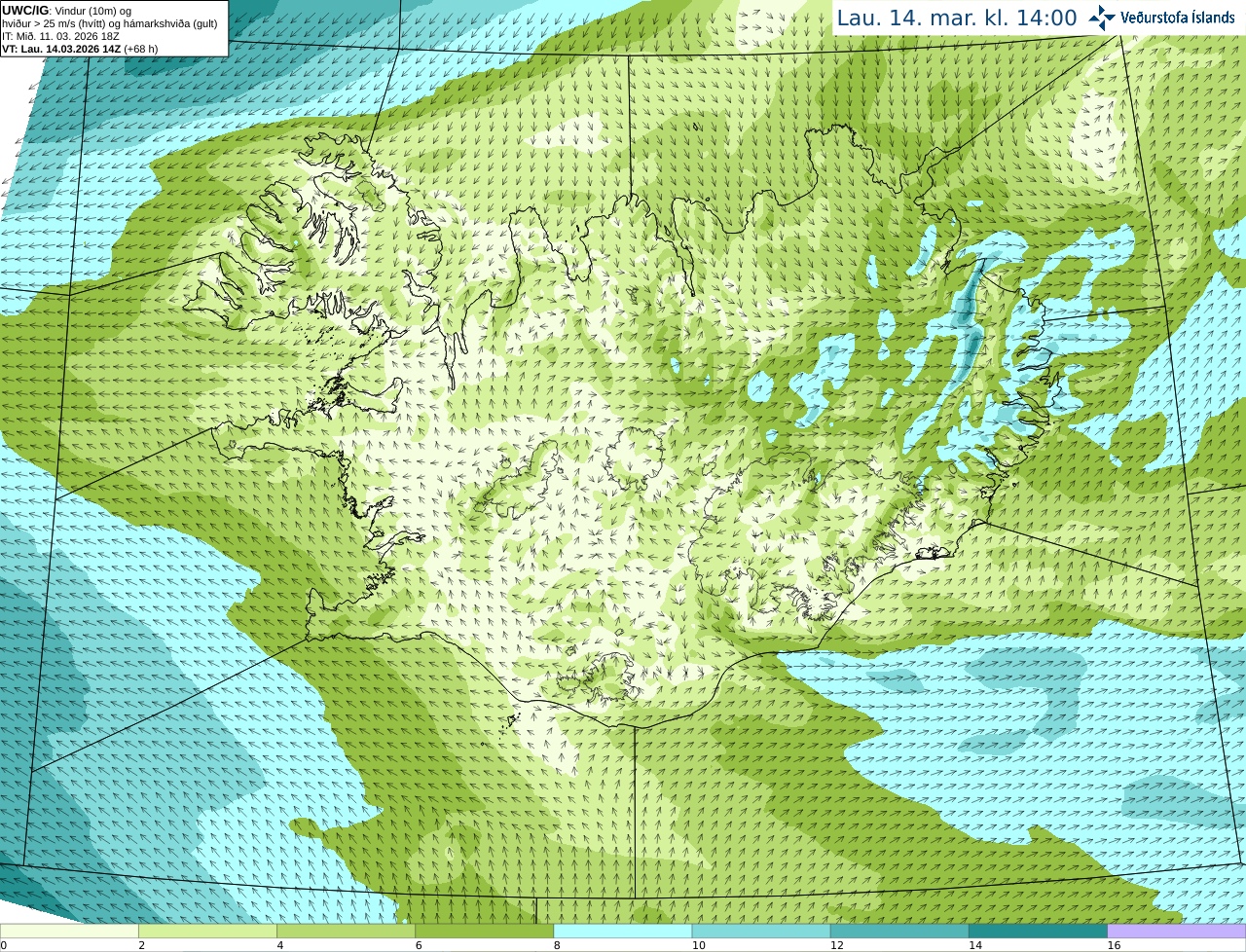This screenshot has width=1246, height=952.
Task: Click the legend scale label 10
Action: 698,945
